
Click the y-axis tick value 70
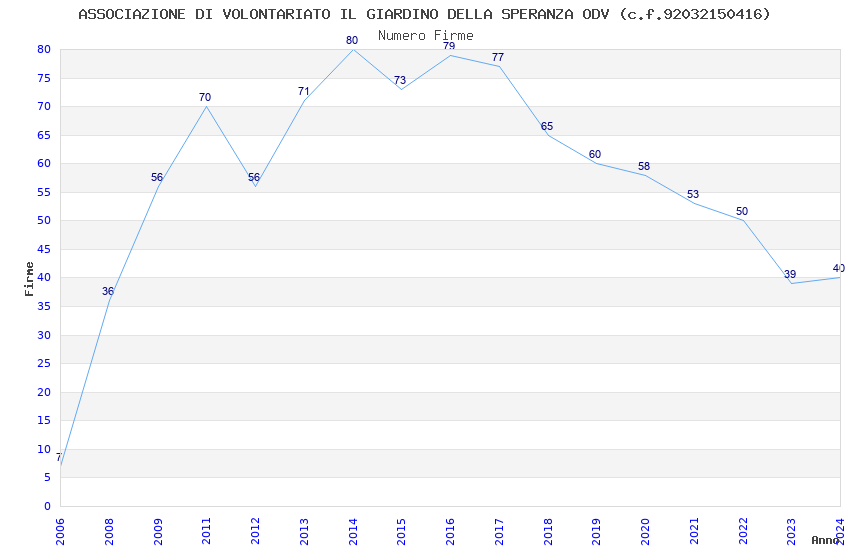pyautogui.click(x=44, y=106)
